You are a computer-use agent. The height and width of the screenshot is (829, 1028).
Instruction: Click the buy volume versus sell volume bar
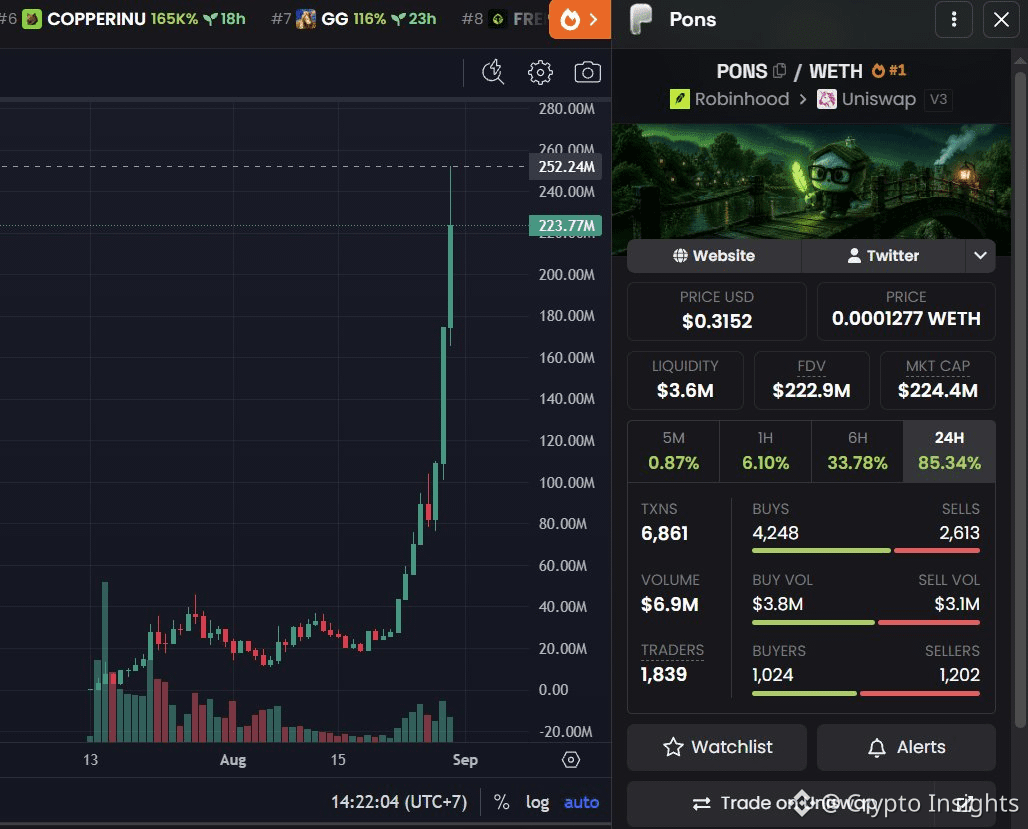pyautogui.click(x=865, y=622)
